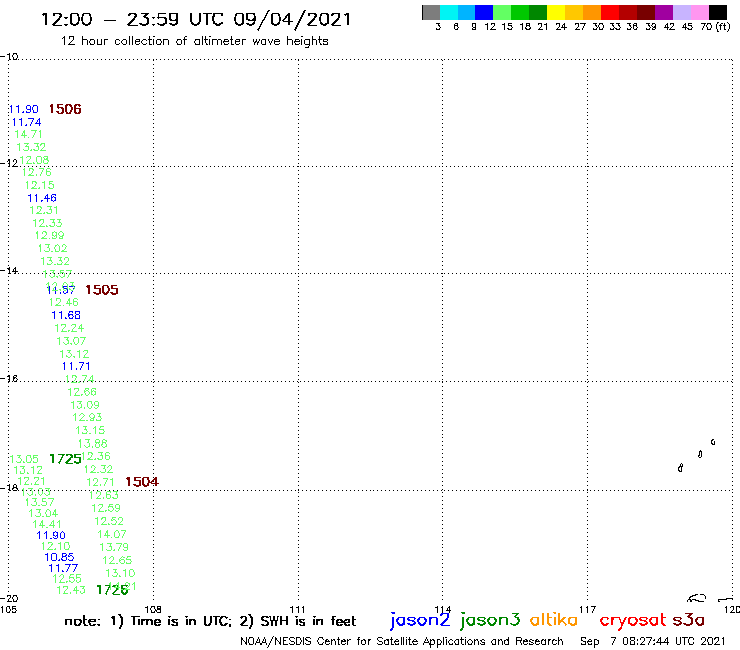The height and width of the screenshot is (650, 740).
Task: Click the wave height value 12.66
Action: click(x=82, y=392)
